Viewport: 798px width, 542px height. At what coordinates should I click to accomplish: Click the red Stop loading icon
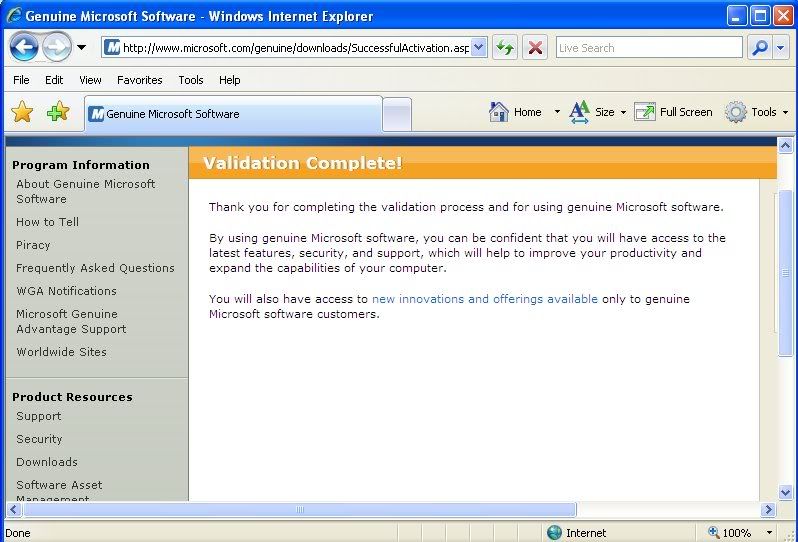[x=535, y=48]
